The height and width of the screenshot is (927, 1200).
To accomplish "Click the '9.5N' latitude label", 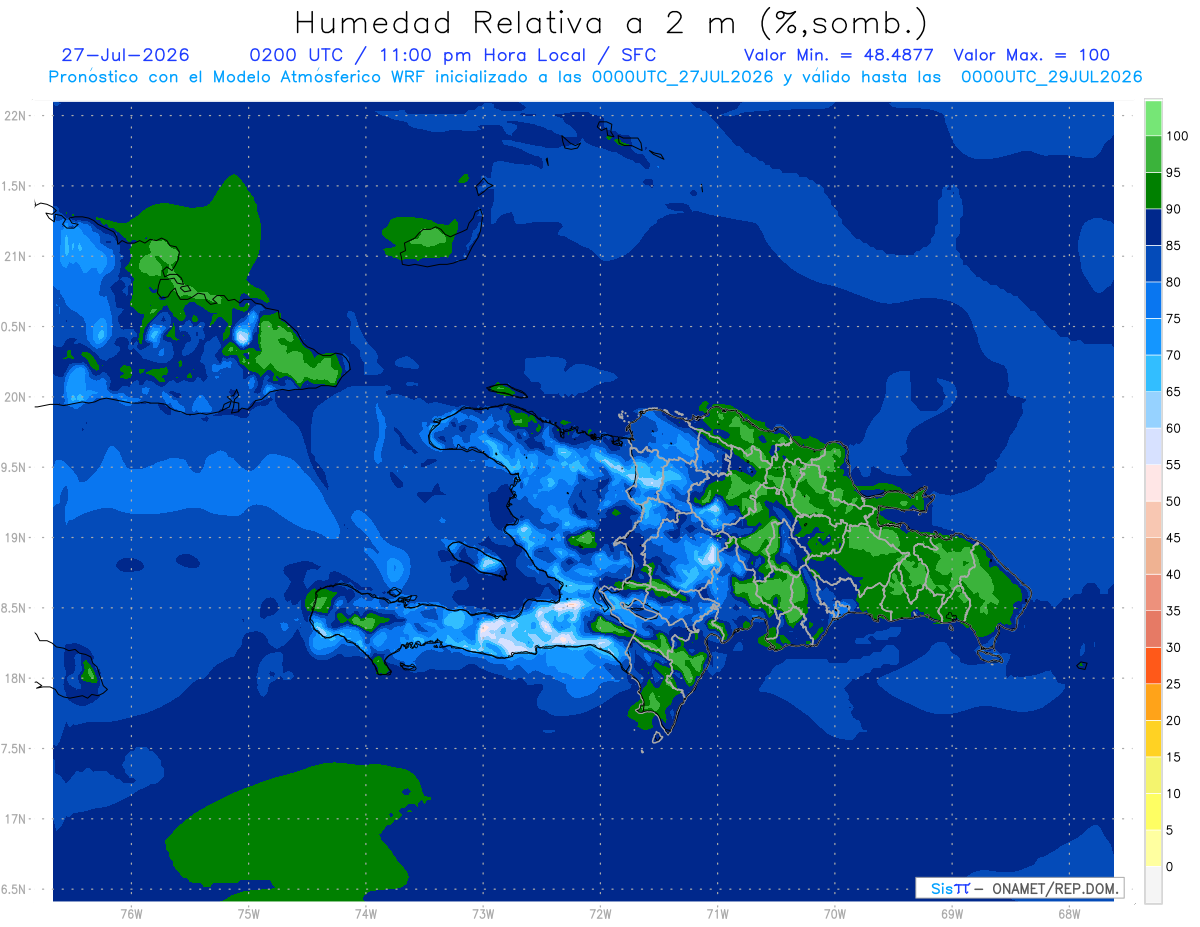I will (15, 467).
